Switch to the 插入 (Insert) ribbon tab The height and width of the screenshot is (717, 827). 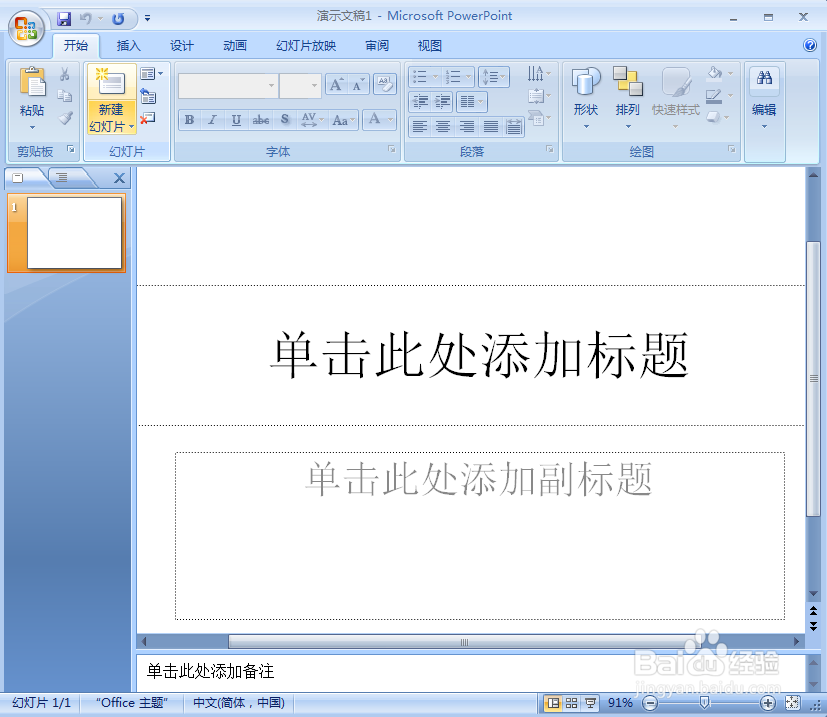(x=129, y=45)
